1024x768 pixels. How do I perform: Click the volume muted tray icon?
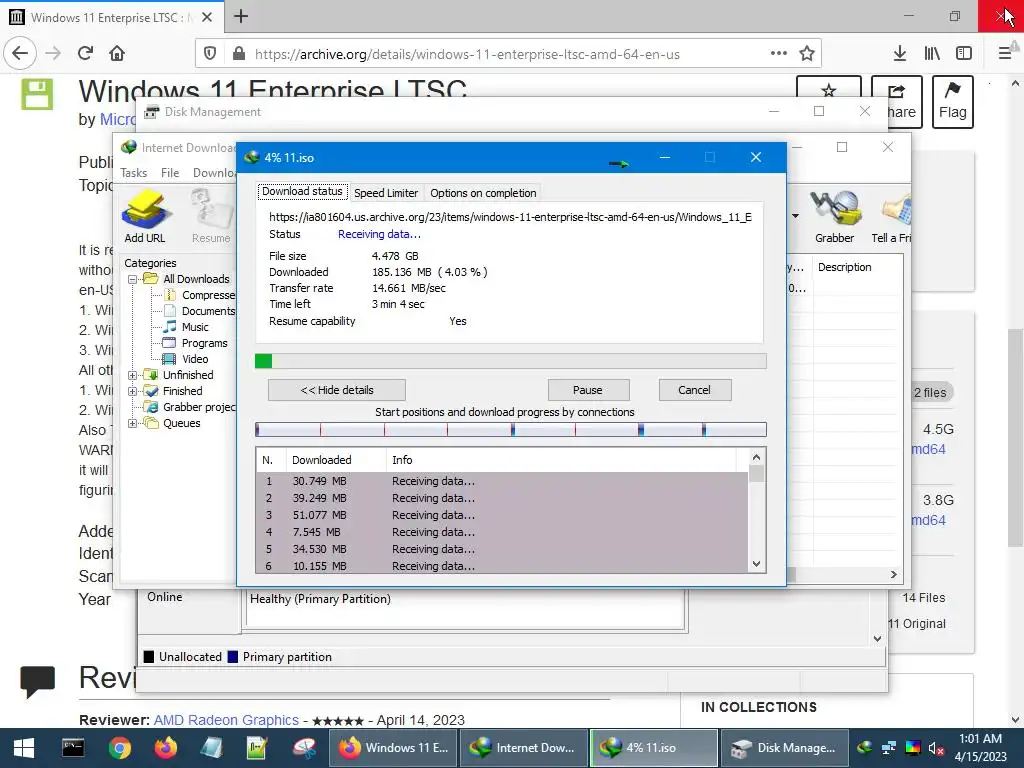(936, 748)
